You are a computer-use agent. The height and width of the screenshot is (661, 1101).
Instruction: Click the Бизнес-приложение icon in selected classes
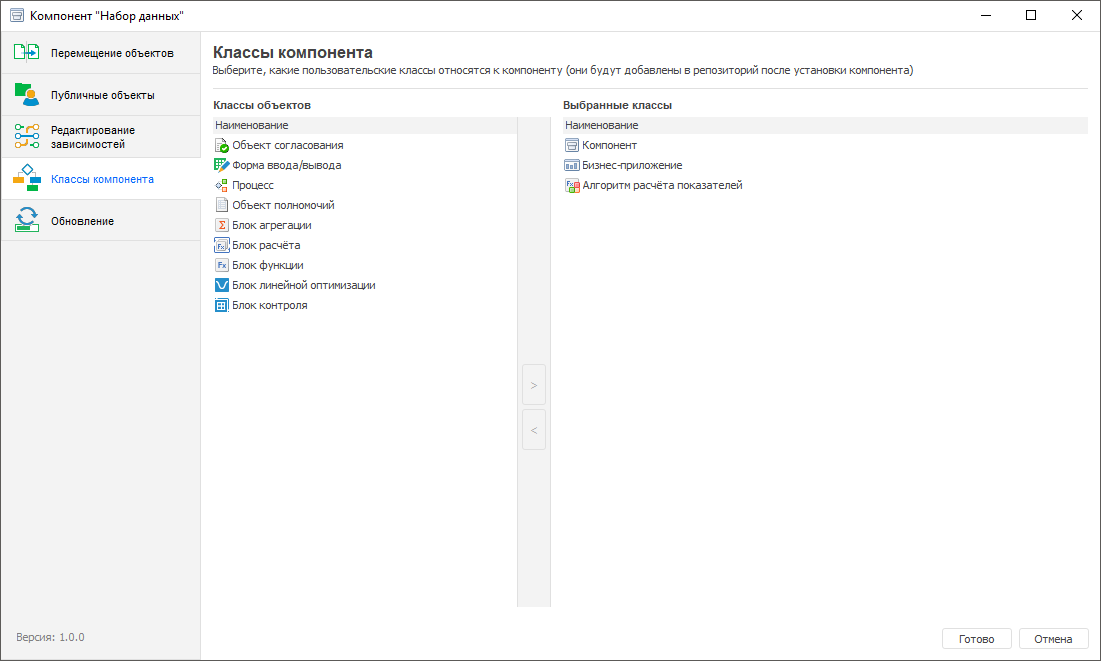[572, 166]
